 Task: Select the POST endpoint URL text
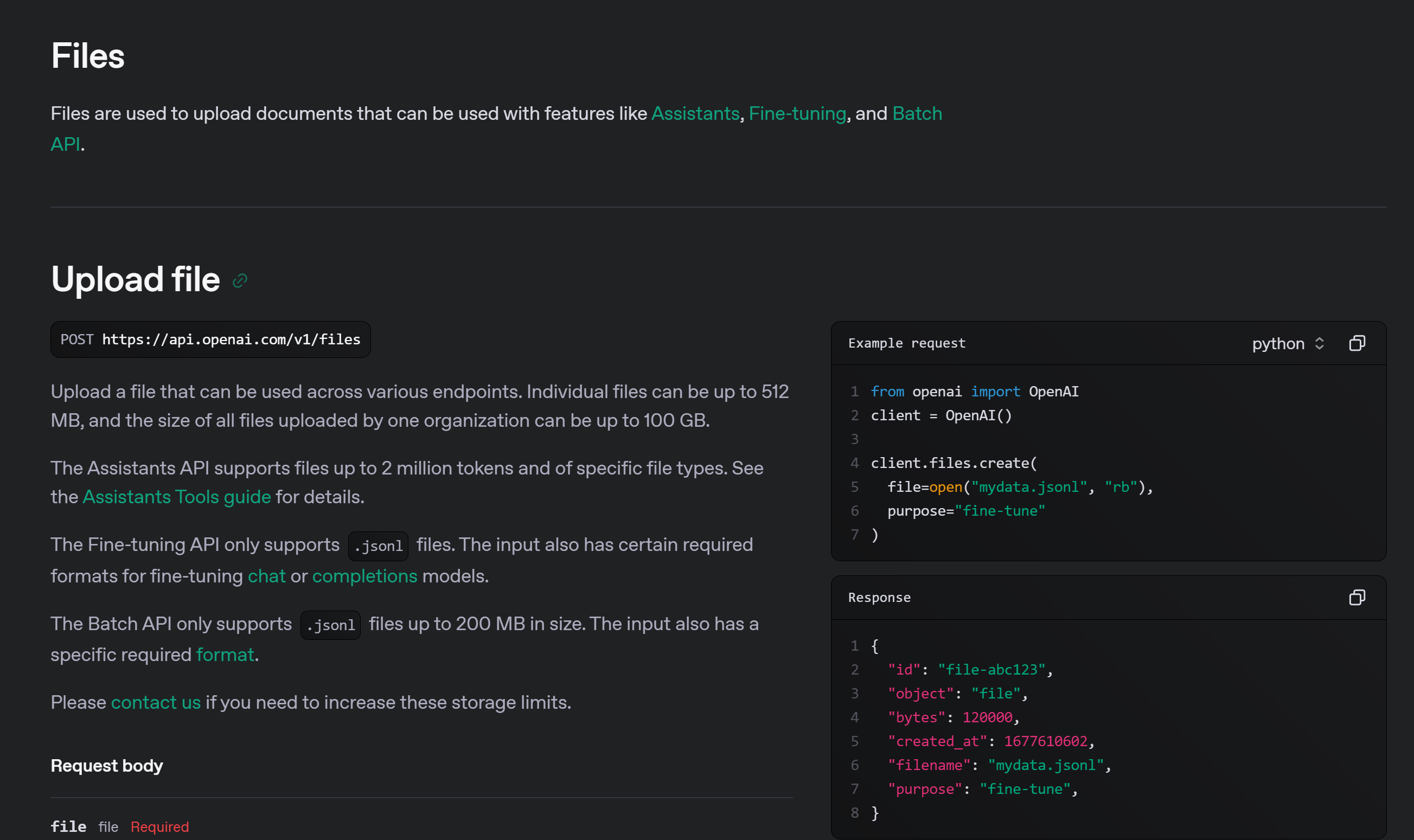231,339
